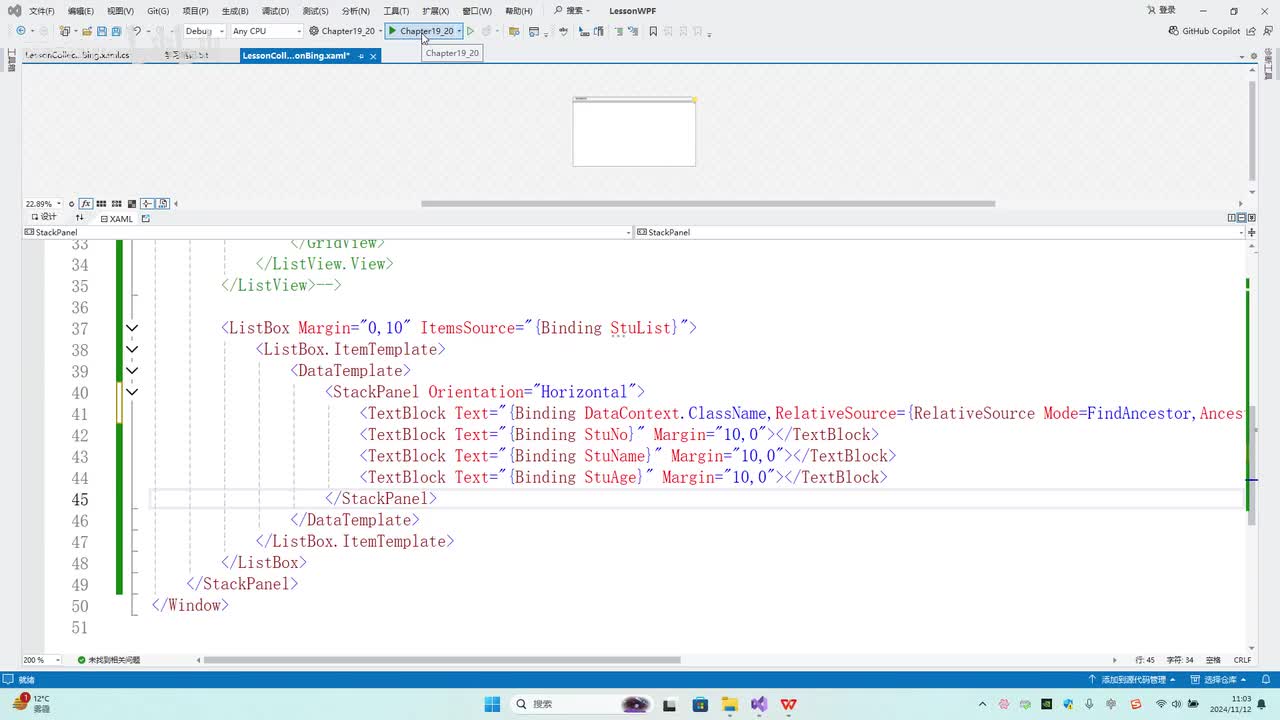
Task: Click the swap panes arrows icon
Action: click(x=79, y=218)
